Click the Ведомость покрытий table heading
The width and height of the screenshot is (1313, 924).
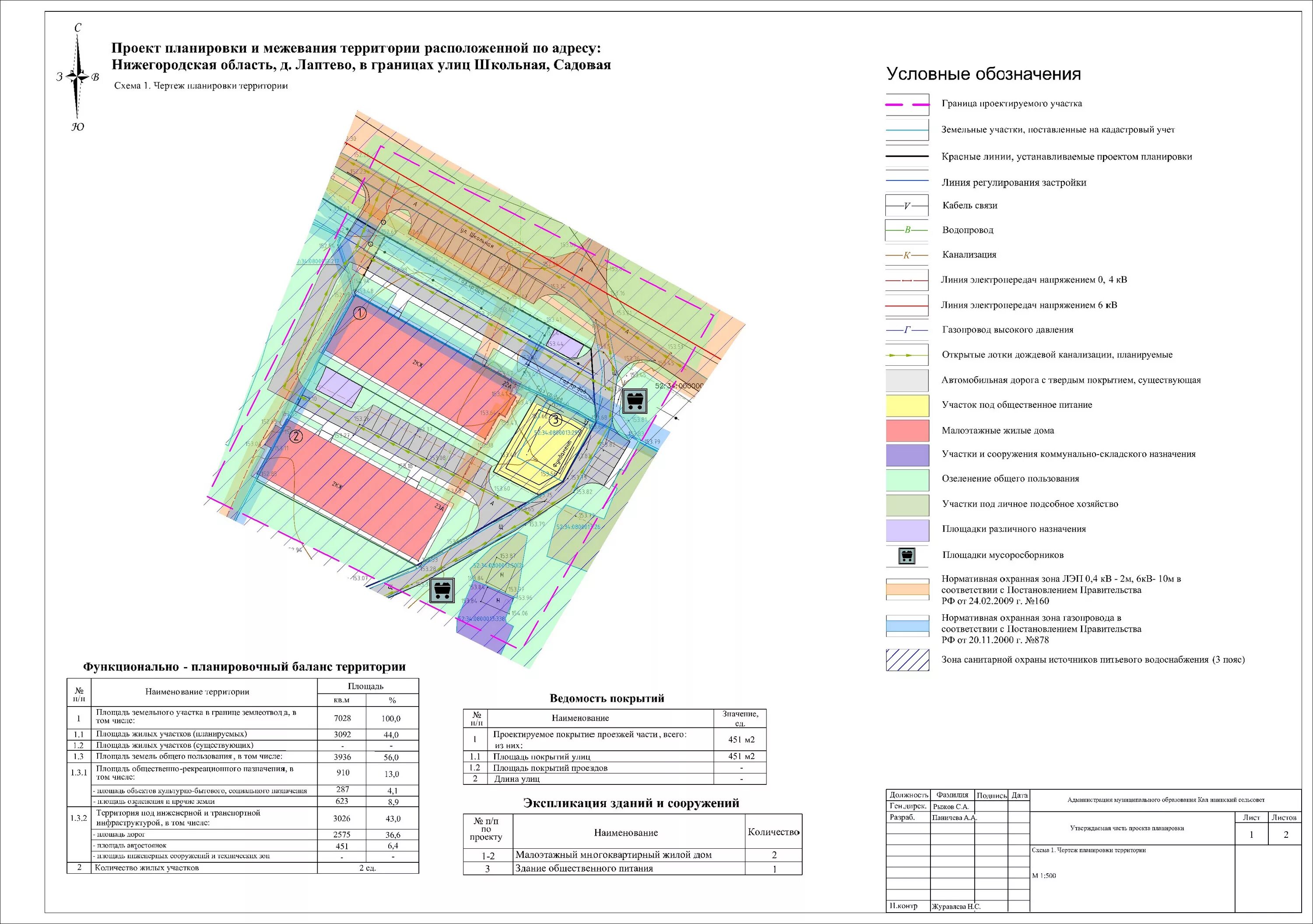607,698
